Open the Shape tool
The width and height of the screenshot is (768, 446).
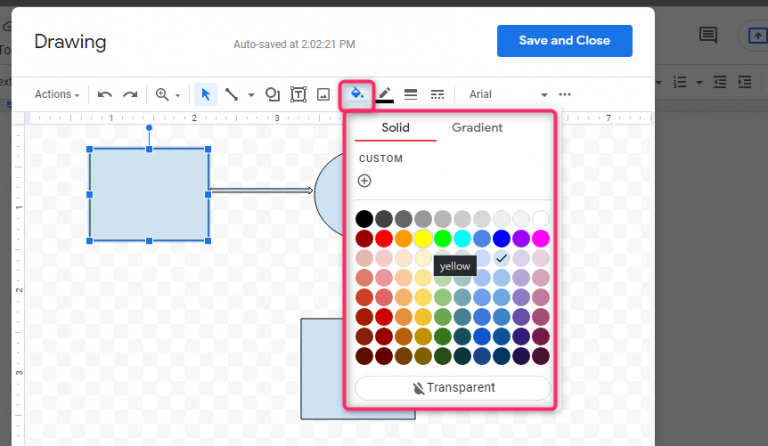(272, 94)
